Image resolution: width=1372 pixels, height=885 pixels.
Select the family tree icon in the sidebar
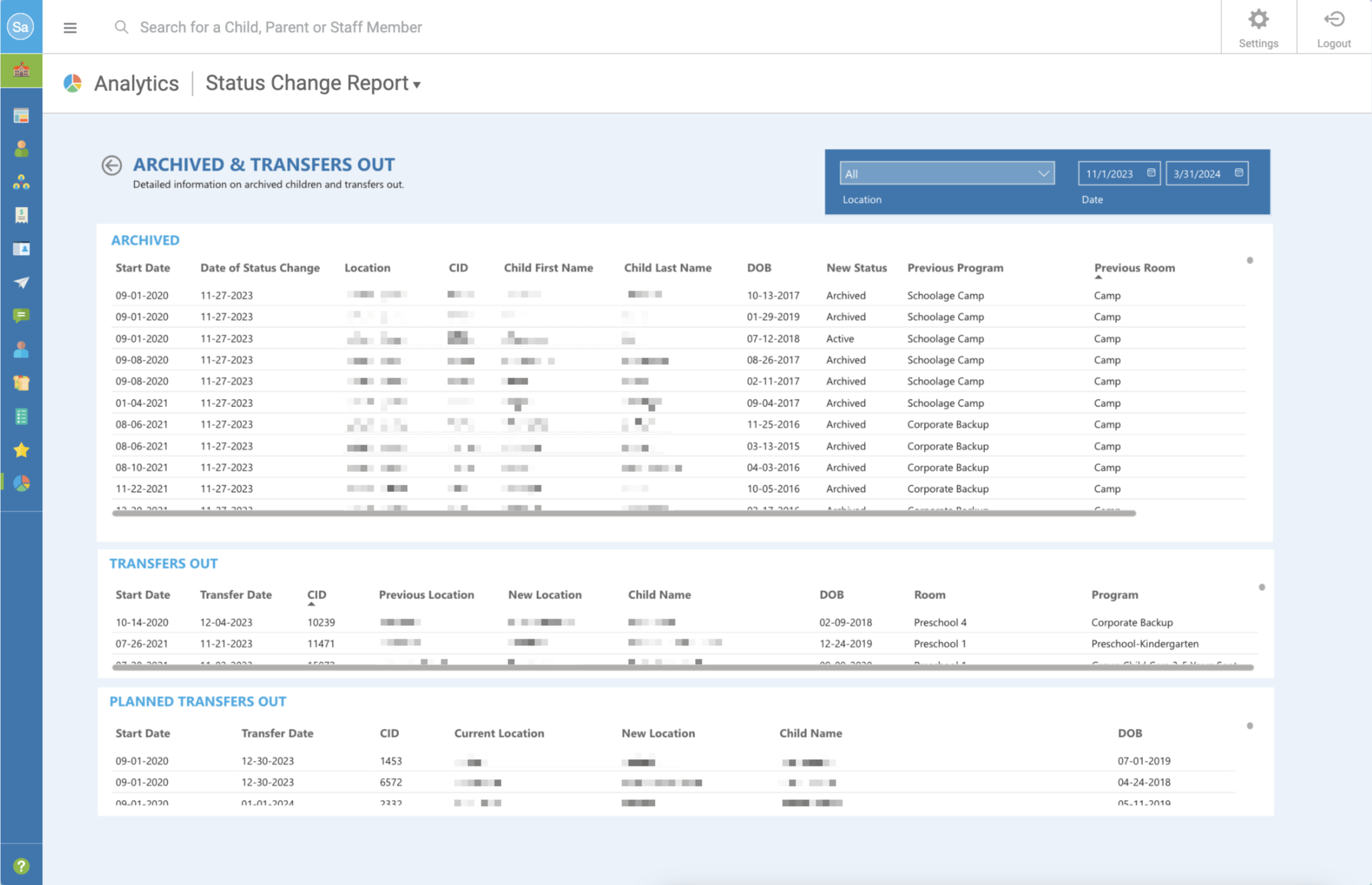21,181
